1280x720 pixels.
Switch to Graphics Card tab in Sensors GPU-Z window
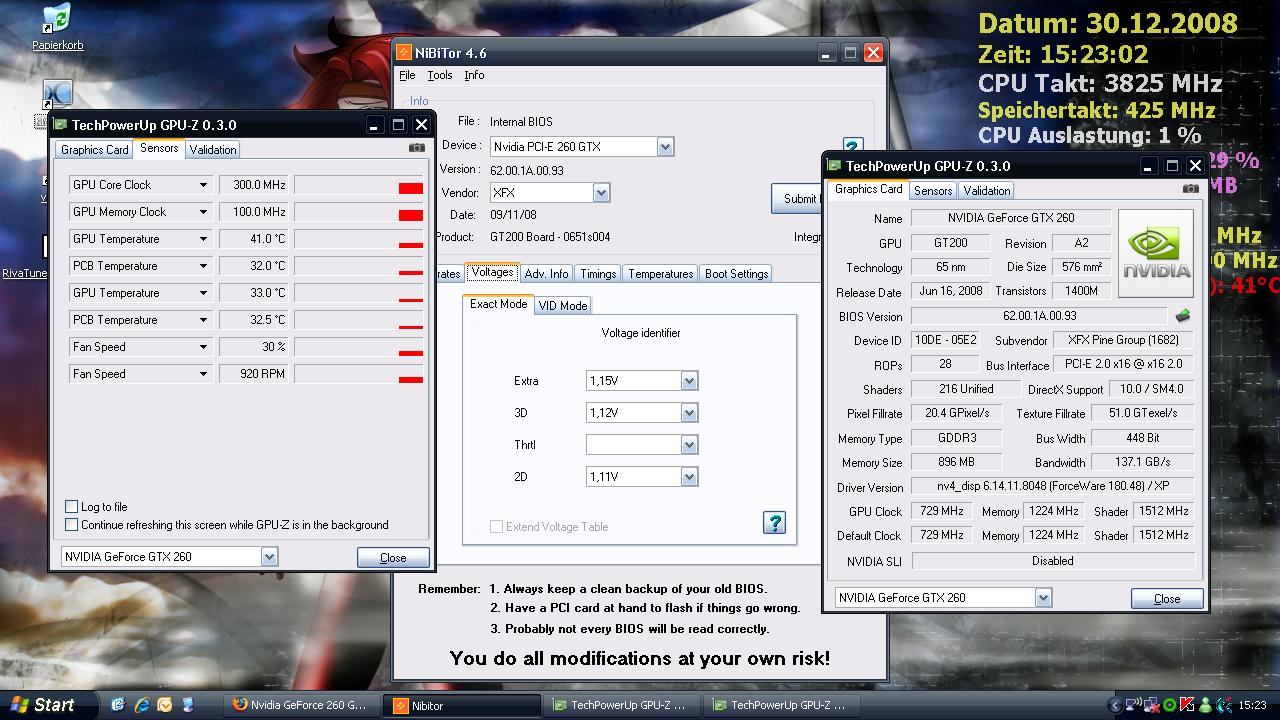coord(95,150)
